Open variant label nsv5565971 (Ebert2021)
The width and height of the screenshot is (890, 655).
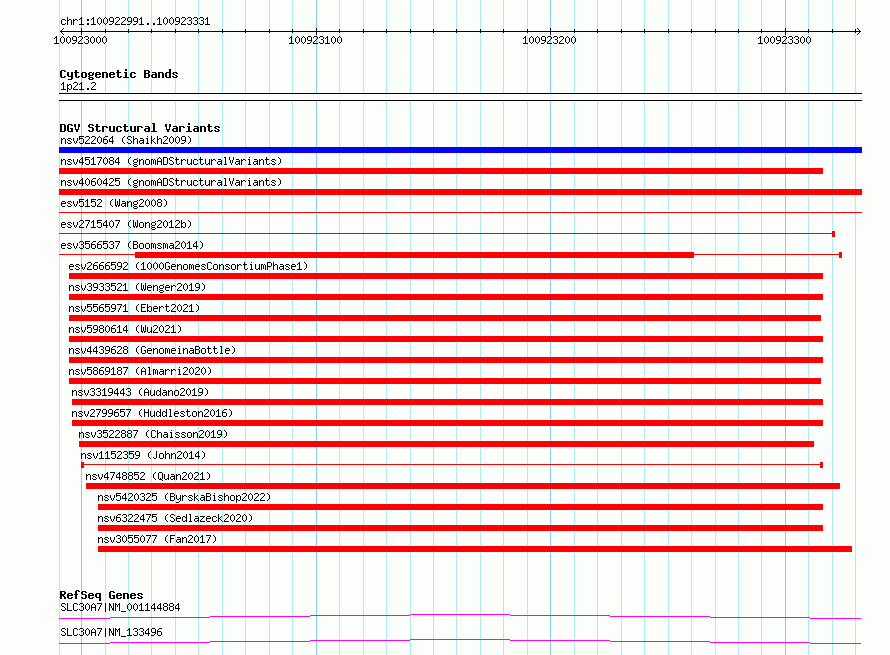(x=134, y=308)
